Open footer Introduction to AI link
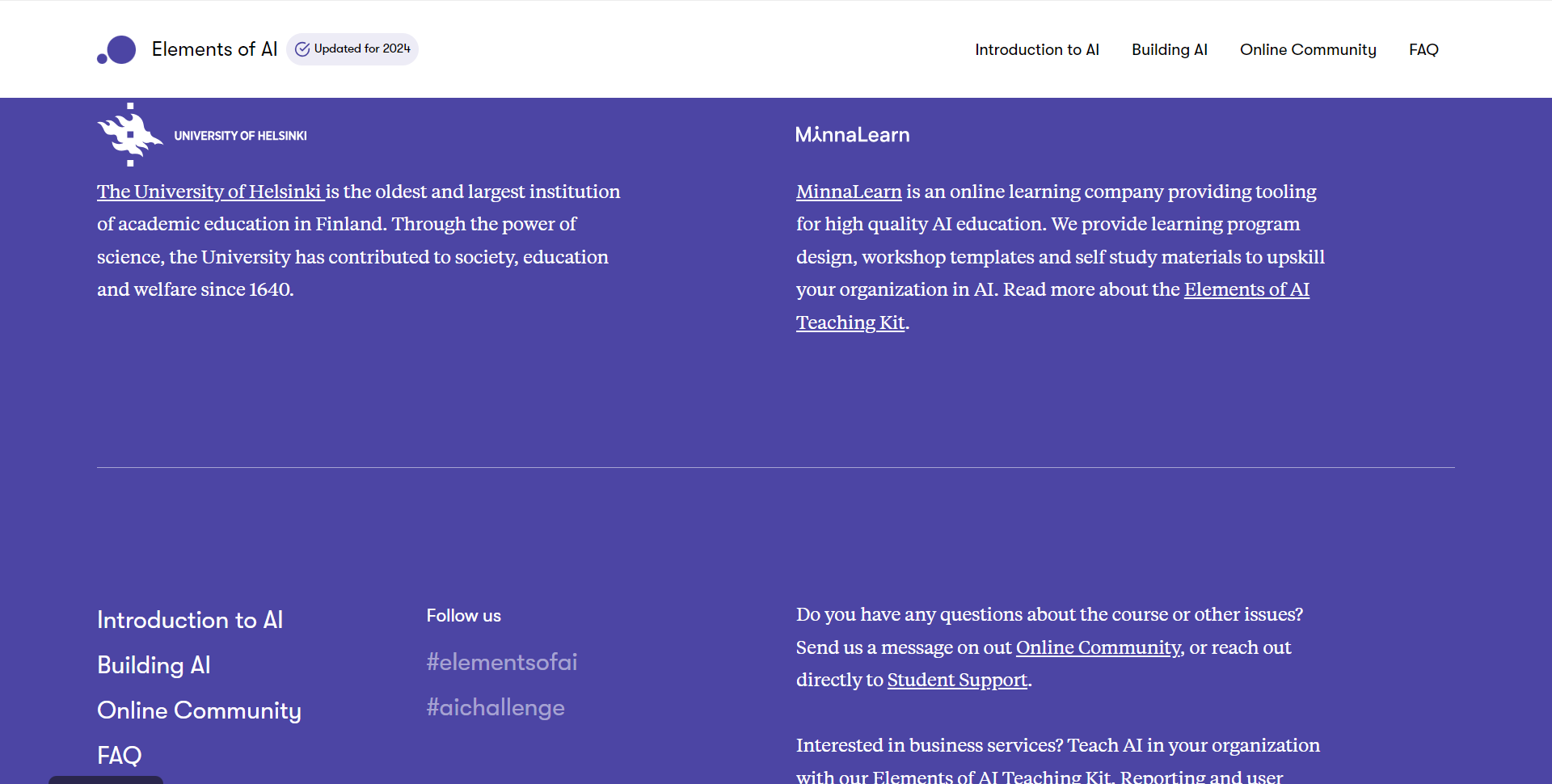The width and height of the screenshot is (1552, 784). pyautogui.click(x=190, y=620)
